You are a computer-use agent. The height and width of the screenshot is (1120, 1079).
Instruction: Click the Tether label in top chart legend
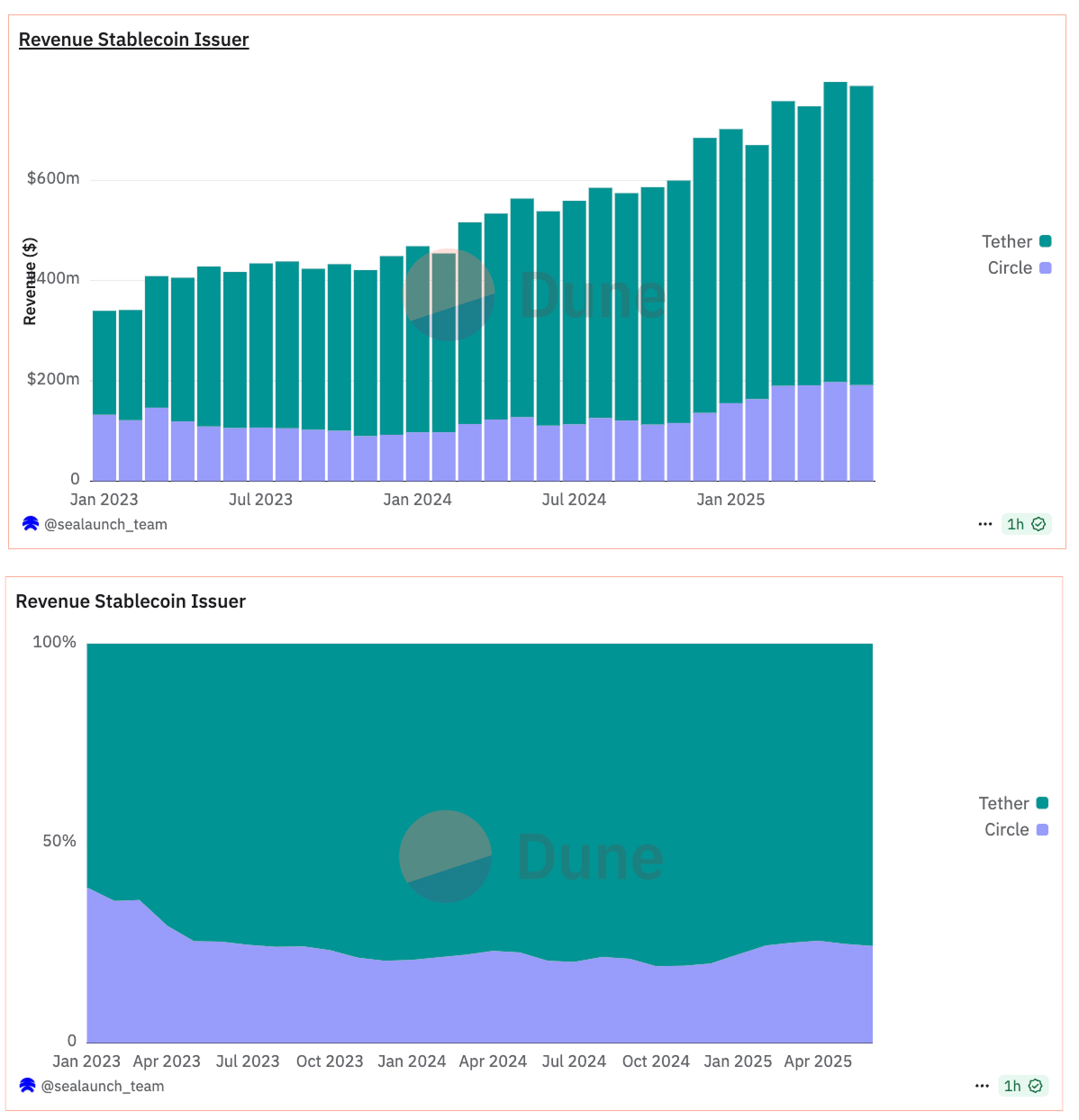pos(1007,241)
